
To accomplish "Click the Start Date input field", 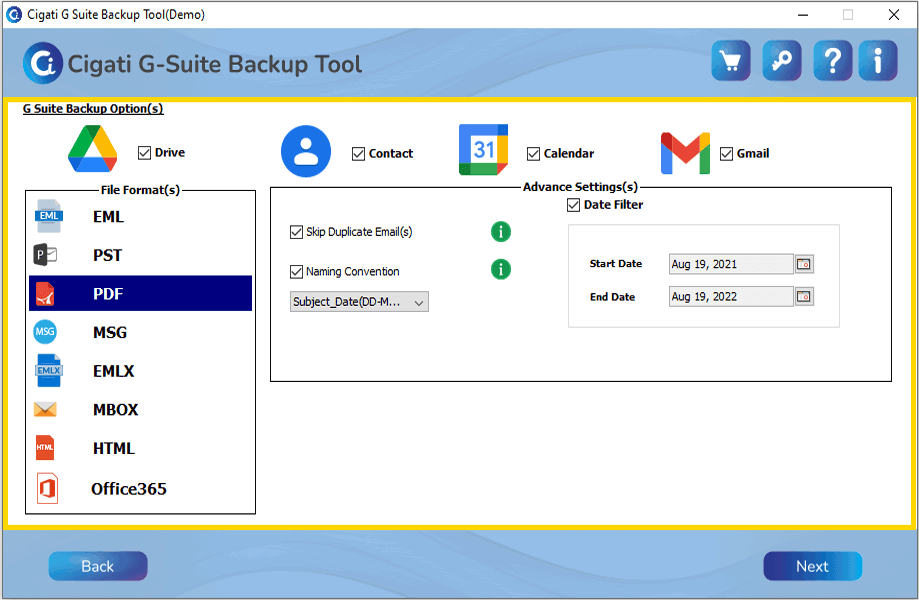I will [x=730, y=264].
